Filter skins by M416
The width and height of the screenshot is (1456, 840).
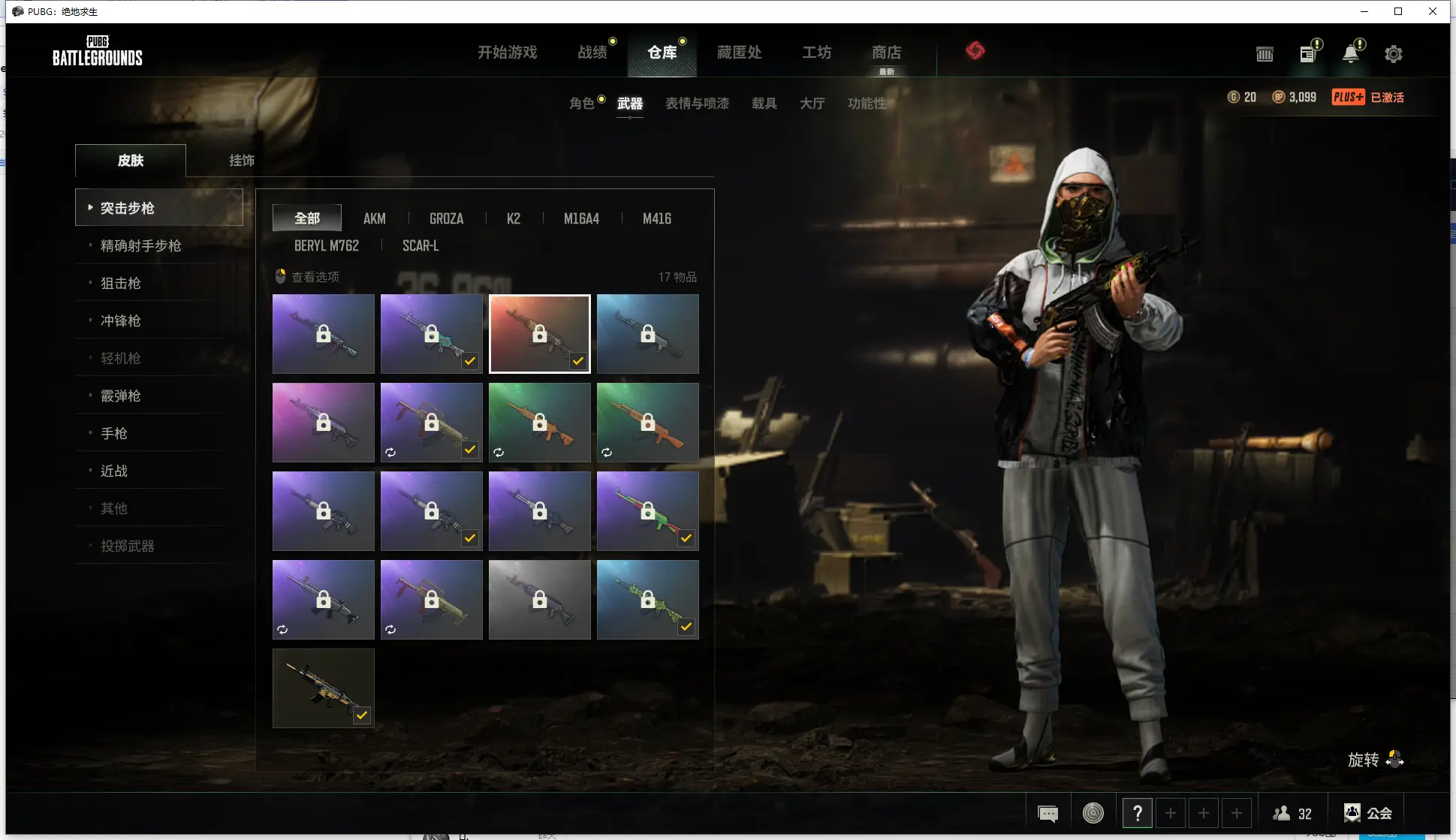[x=657, y=218]
